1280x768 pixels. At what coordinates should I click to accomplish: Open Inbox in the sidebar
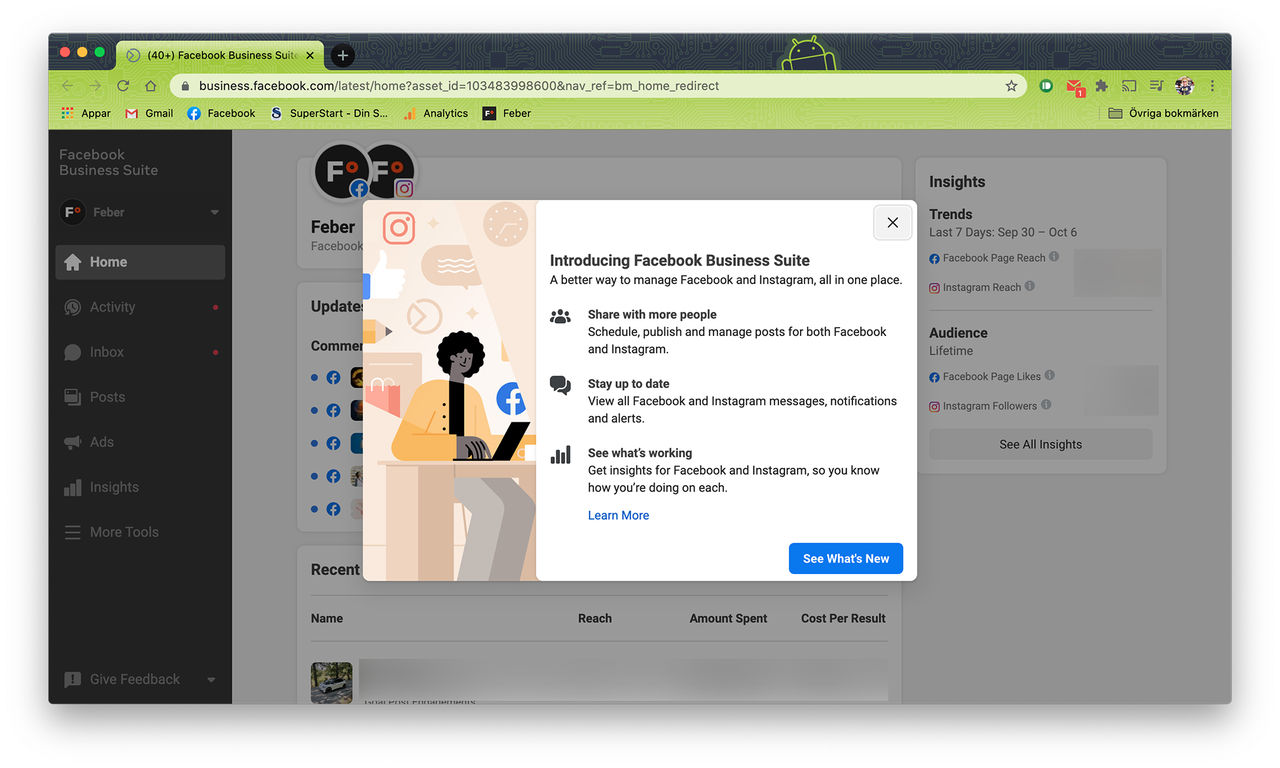tap(140, 352)
